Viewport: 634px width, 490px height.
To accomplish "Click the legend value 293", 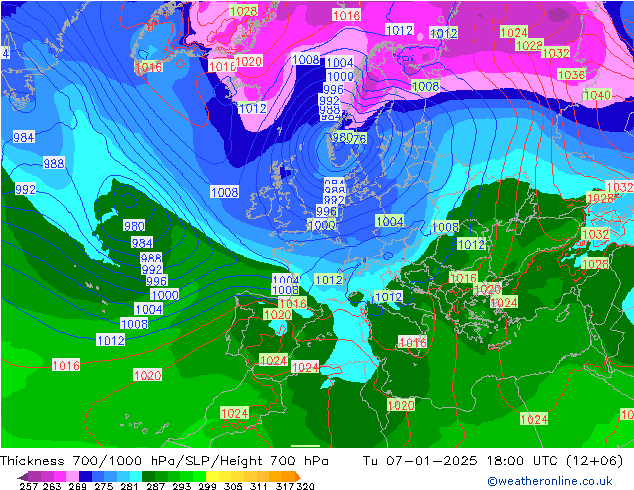I will pyautogui.click(x=181, y=486).
